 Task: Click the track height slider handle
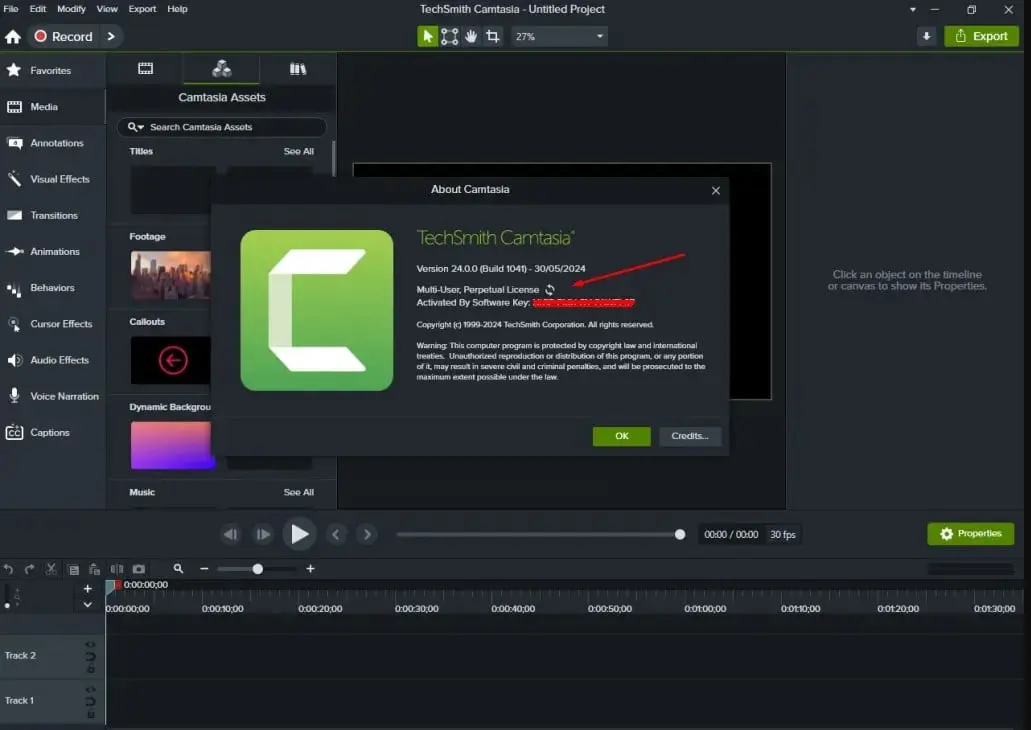(7, 605)
